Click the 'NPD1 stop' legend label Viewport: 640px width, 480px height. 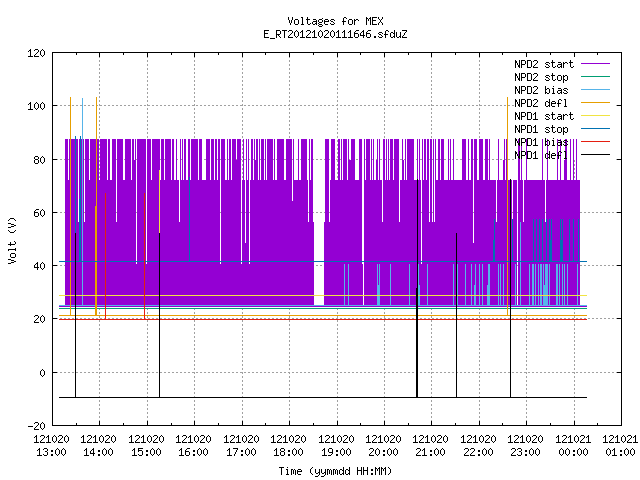click(541, 129)
